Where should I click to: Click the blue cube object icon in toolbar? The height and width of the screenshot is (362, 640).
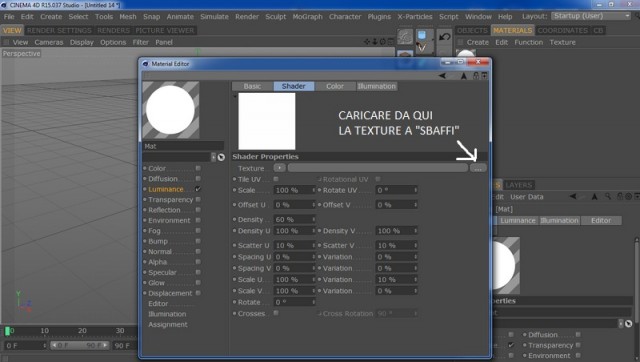pos(422,35)
